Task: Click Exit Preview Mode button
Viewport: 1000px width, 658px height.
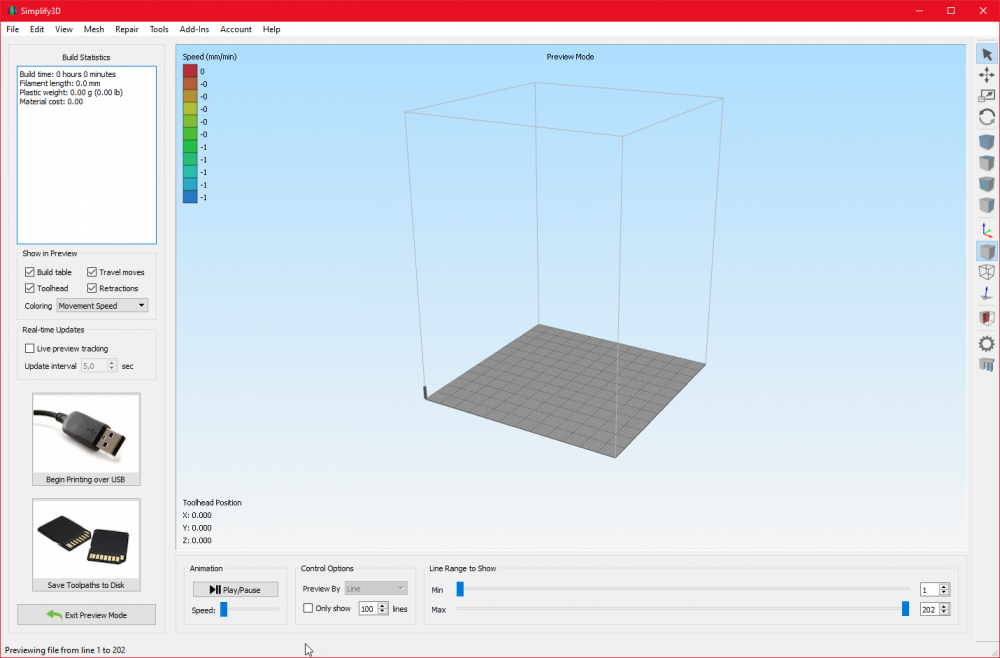Action: point(86,615)
